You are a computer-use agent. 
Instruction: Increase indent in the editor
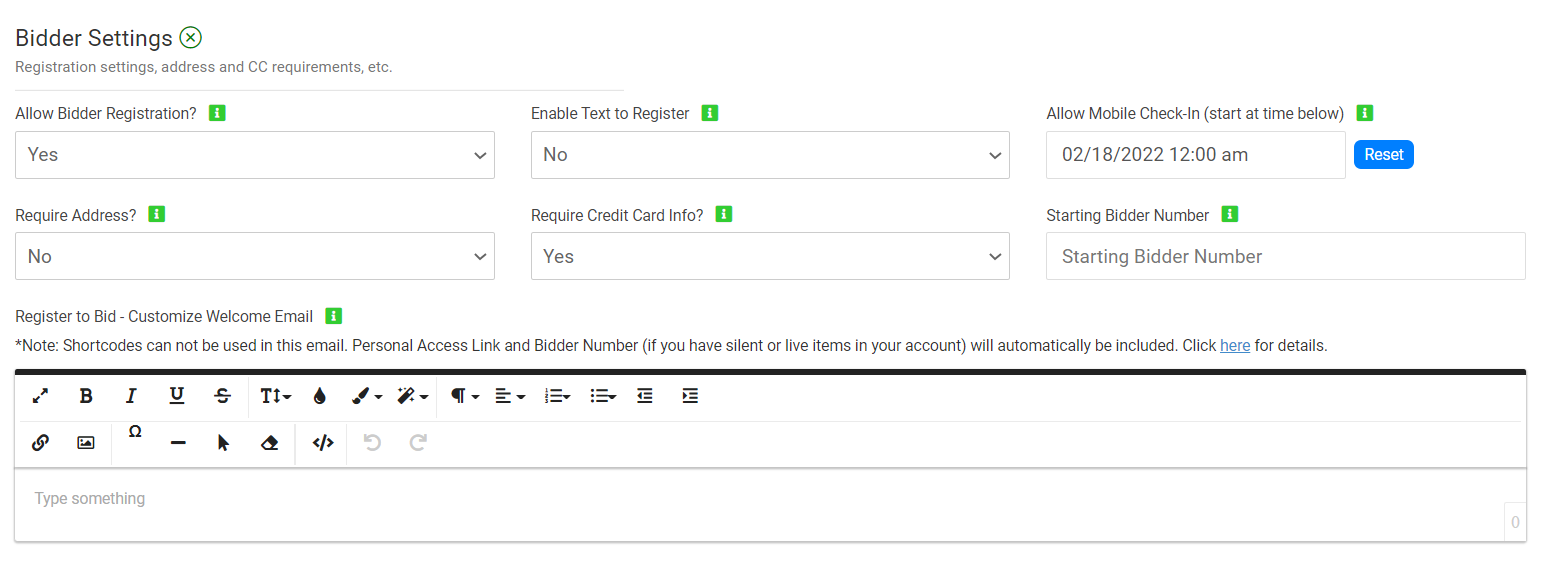click(690, 396)
